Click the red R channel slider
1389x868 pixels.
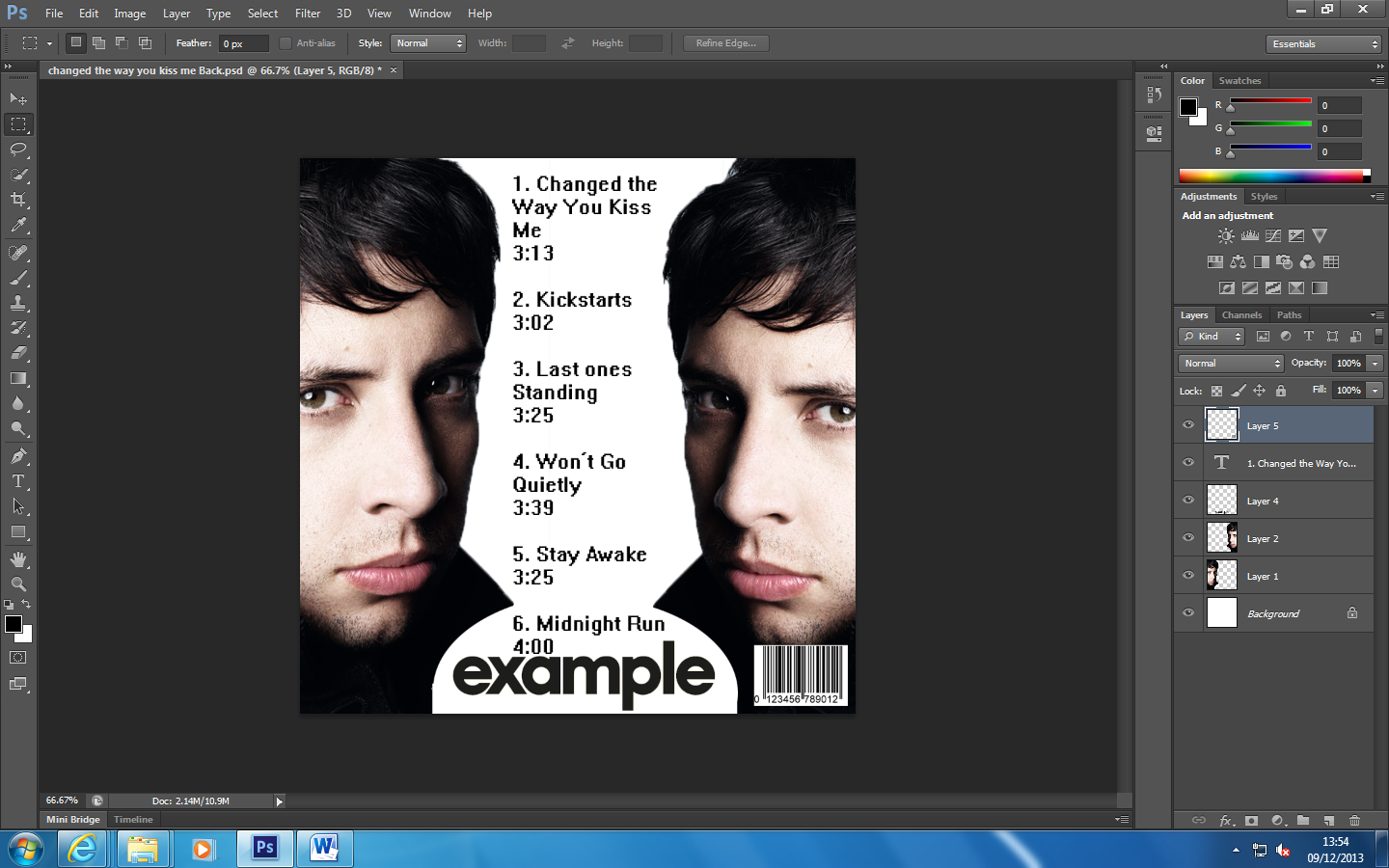(1270, 102)
